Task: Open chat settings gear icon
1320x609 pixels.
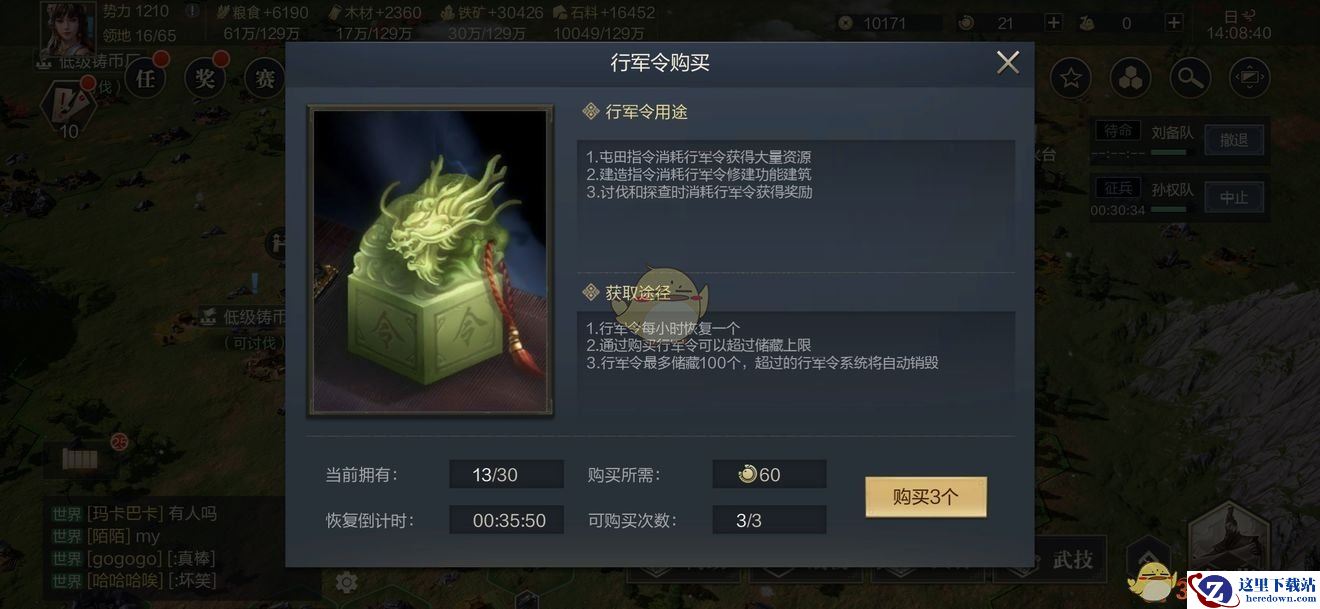Action: coord(347,582)
